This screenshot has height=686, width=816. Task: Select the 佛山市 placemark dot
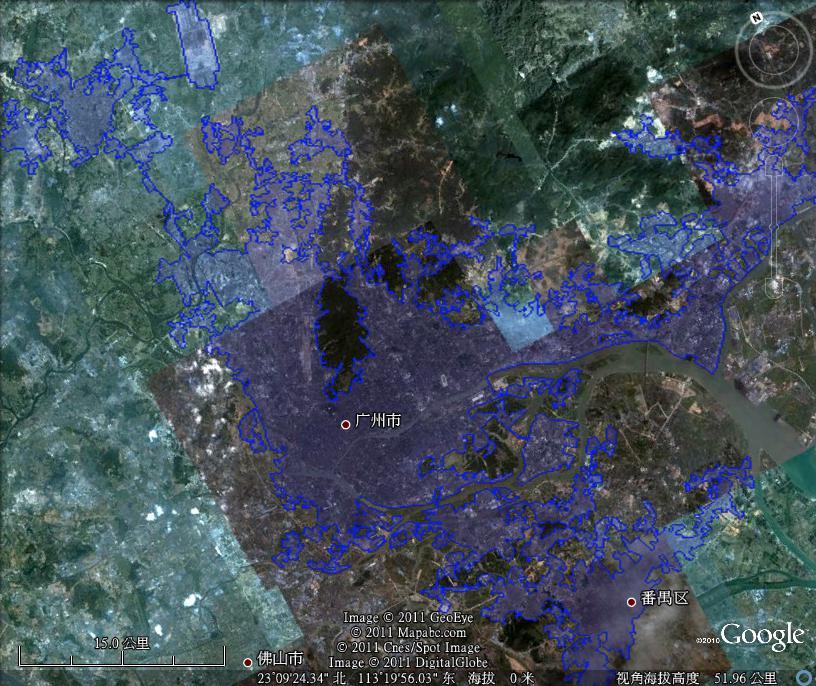pyautogui.click(x=248, y=662)
